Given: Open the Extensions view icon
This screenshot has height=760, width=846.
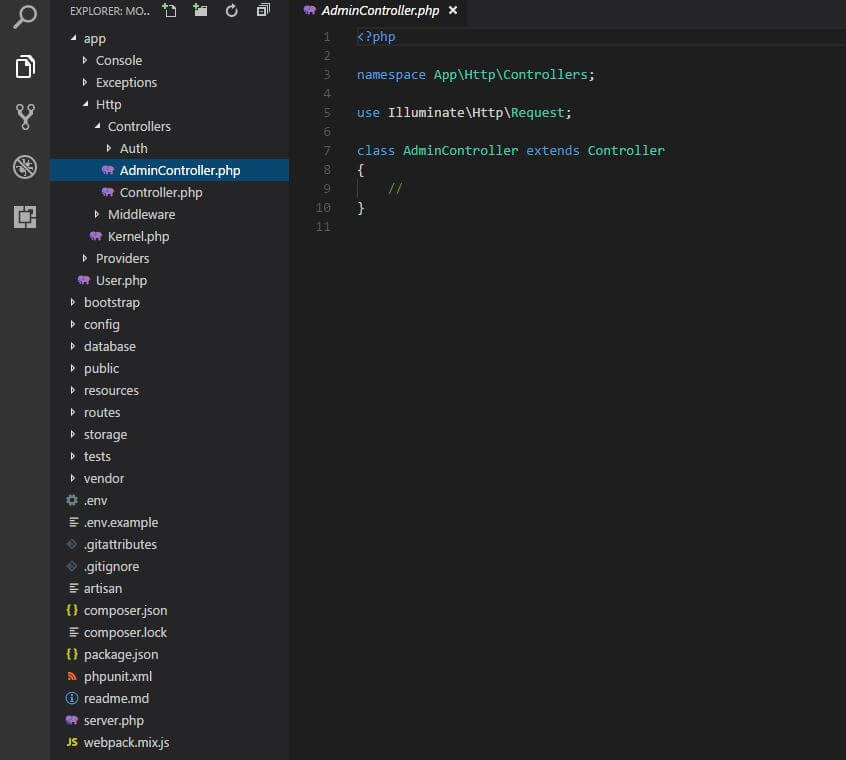Looking at the screenshot, I should [x=25, y=217].
